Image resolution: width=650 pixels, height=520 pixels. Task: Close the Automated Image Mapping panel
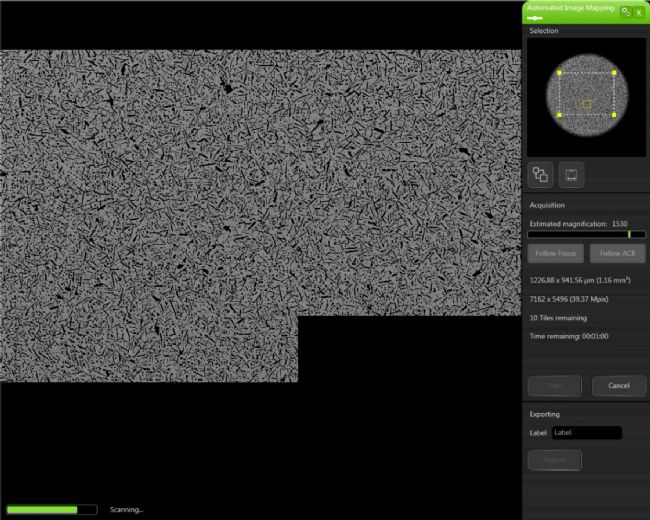pos(639,11)
